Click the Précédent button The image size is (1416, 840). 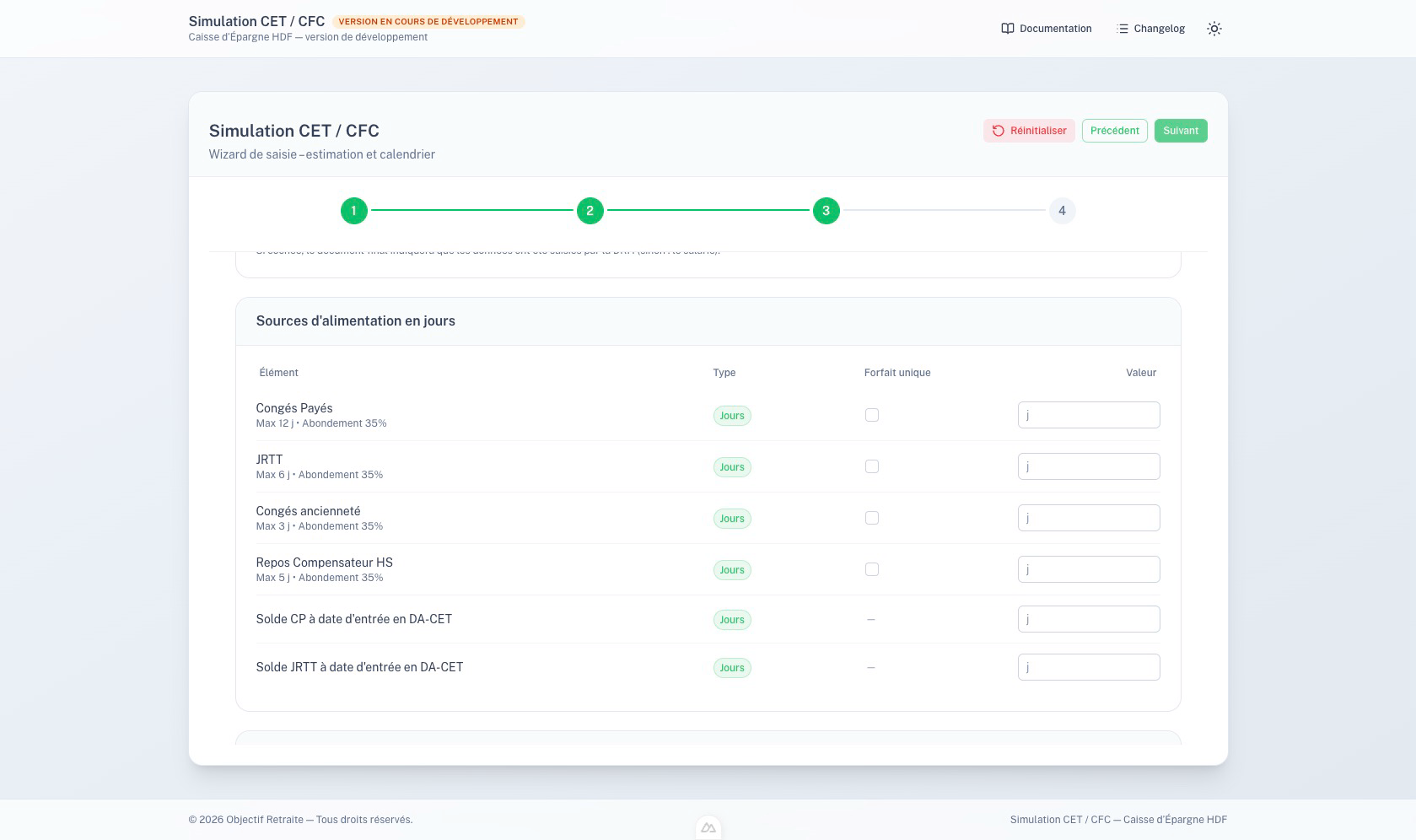pos(1114,131)
